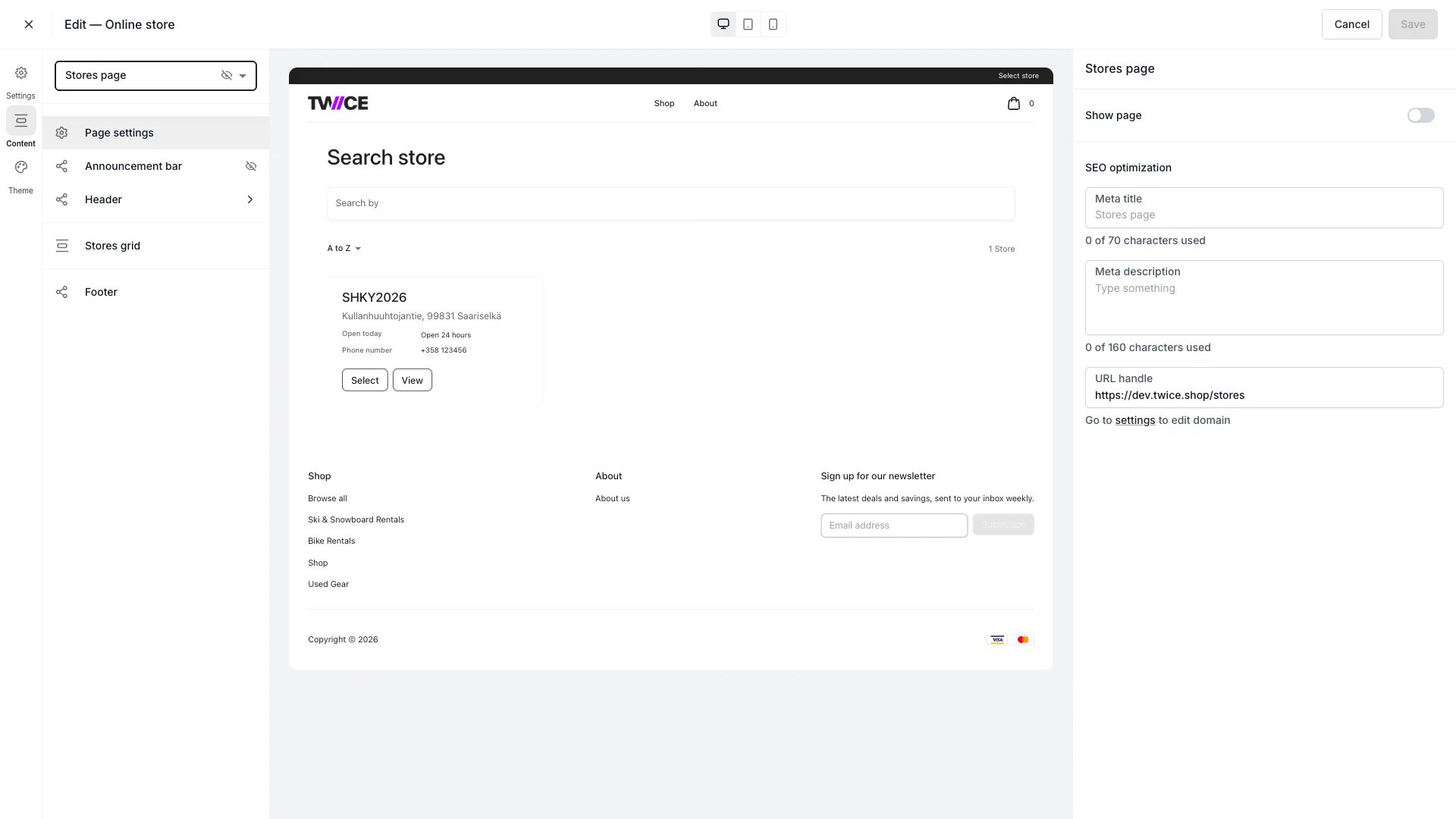Focus the Search by store field
The height and width of the screenshot is (819, 1456).
click(670, 203)
